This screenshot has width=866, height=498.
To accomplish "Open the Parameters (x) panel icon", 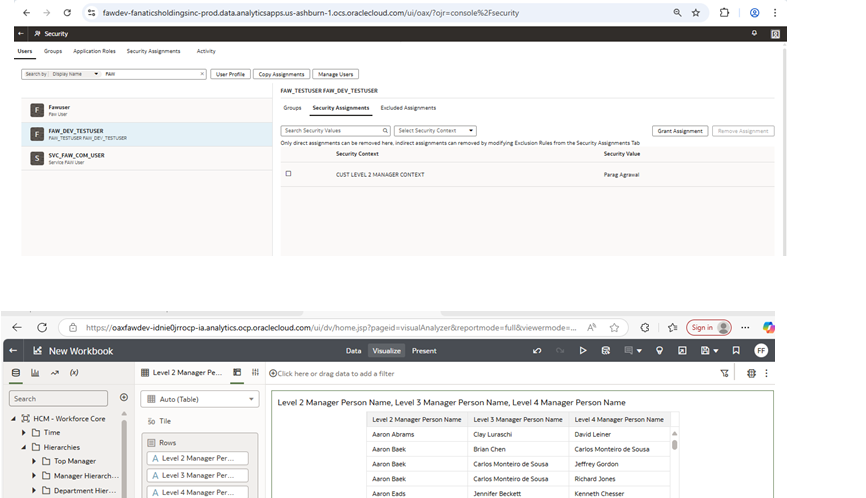I will (x=74, y=373).
